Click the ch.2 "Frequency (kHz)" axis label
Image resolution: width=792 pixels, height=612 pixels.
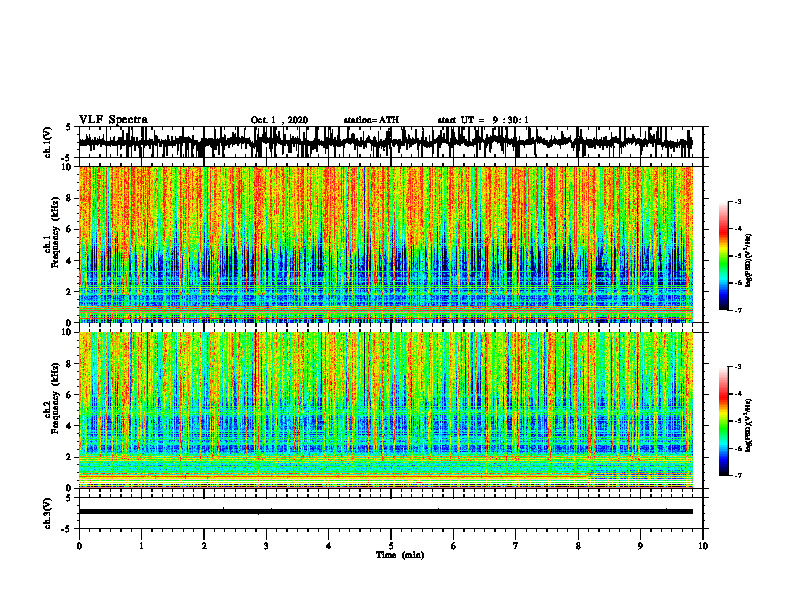pos(55,398)
